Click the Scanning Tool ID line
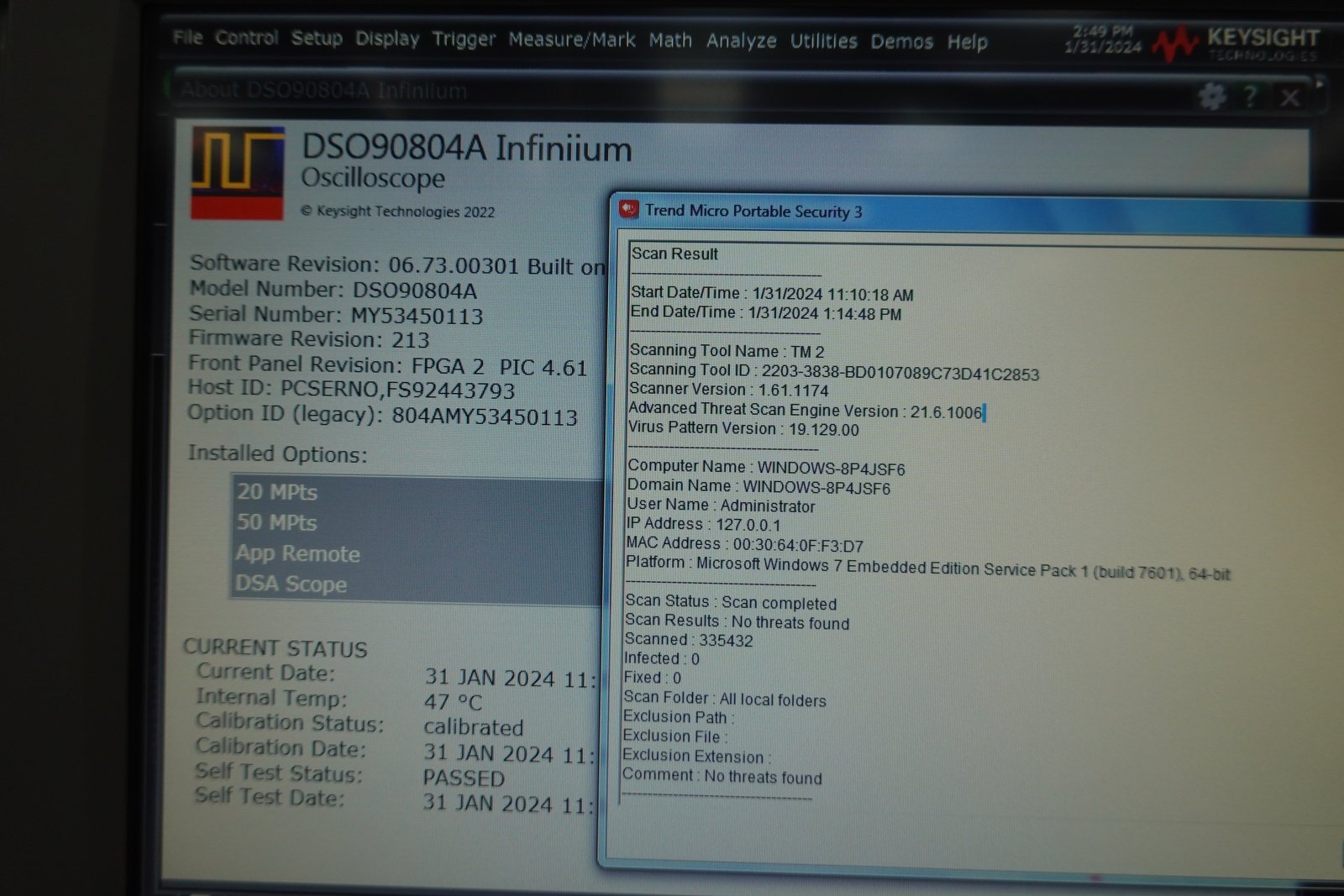Screen dimensions: 1344x896 (834, 372)
